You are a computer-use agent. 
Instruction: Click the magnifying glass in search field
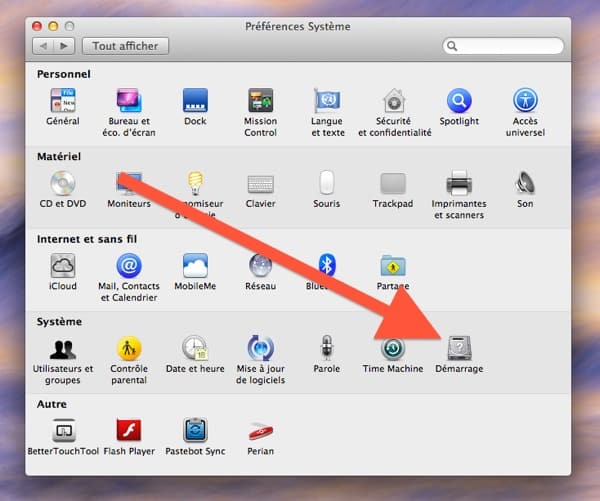(x=452, y=46)
